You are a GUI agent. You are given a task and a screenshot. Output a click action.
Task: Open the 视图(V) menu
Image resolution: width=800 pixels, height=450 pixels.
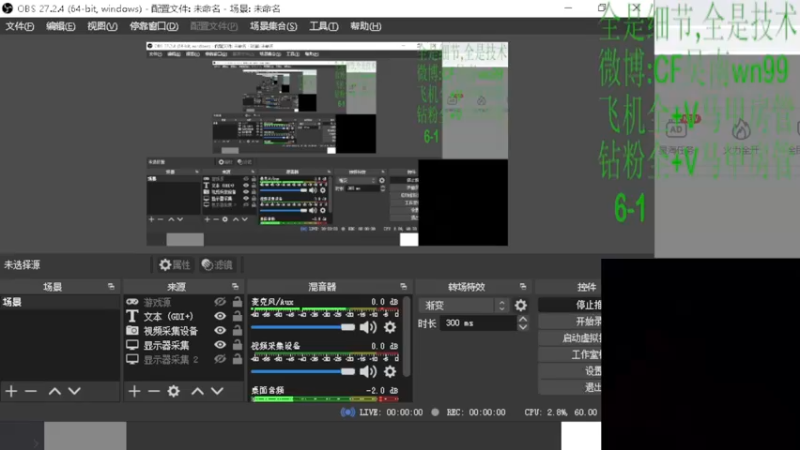coord(102,26)
